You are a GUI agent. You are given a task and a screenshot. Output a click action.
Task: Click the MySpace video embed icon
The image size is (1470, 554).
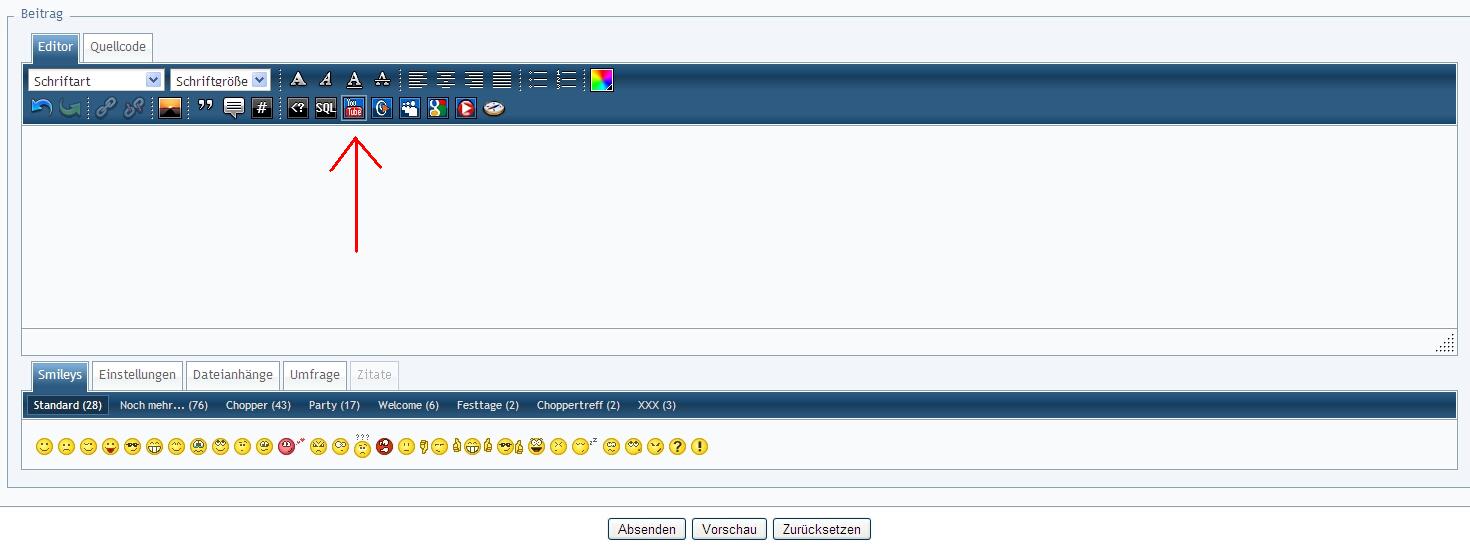[x=409, y=108]
